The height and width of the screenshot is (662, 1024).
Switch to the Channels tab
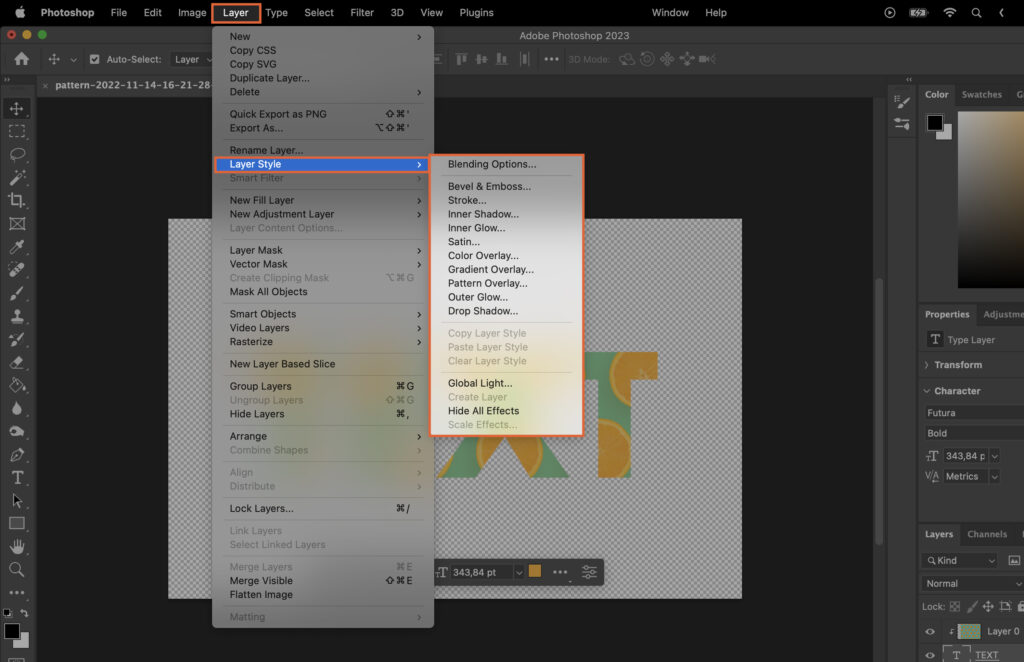989,534
